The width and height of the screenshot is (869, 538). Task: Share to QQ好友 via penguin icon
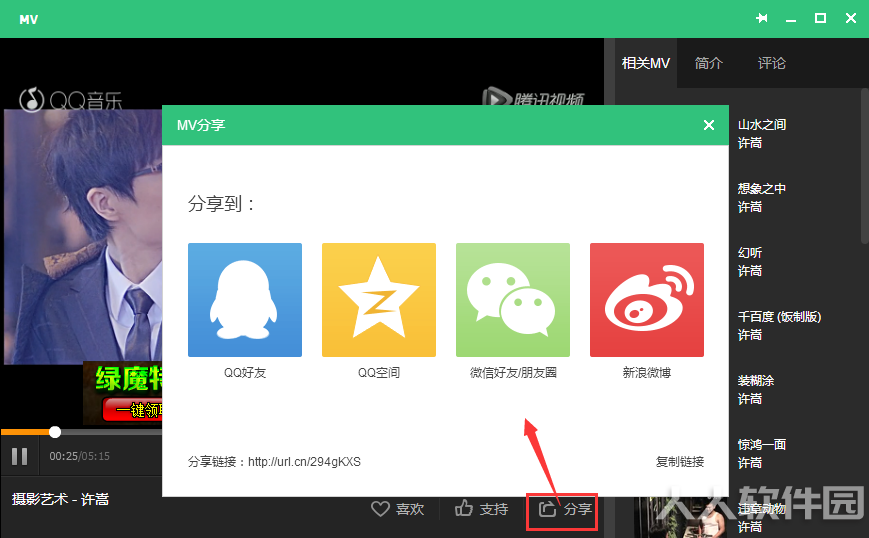point(245,300)
